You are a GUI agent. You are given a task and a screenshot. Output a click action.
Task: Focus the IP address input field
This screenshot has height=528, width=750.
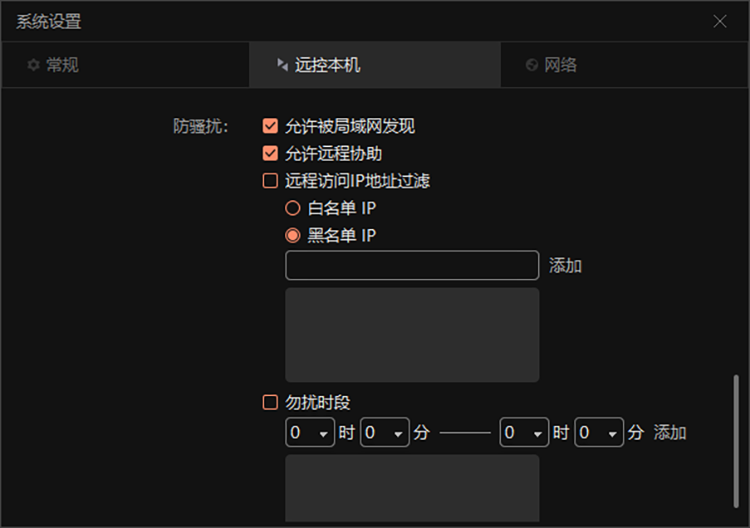pyautogui.click(x=412, y=265)
